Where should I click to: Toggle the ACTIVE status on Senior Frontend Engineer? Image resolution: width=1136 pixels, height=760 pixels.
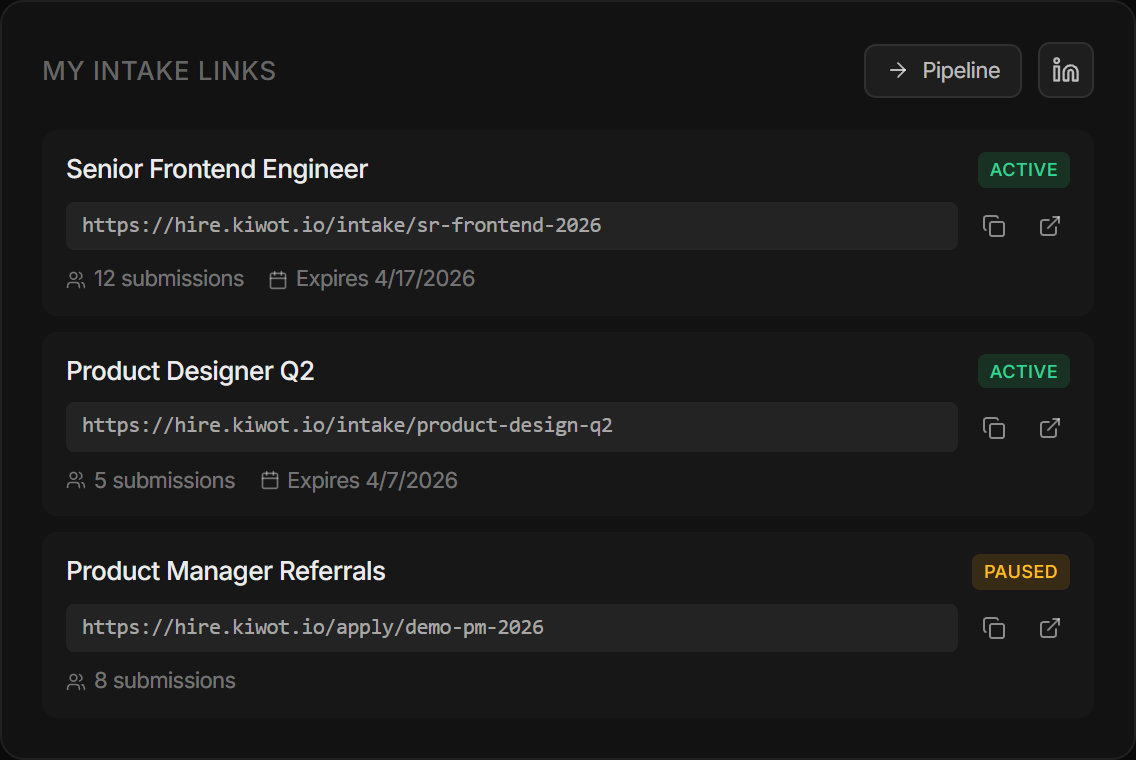[x=1023, y=170]
